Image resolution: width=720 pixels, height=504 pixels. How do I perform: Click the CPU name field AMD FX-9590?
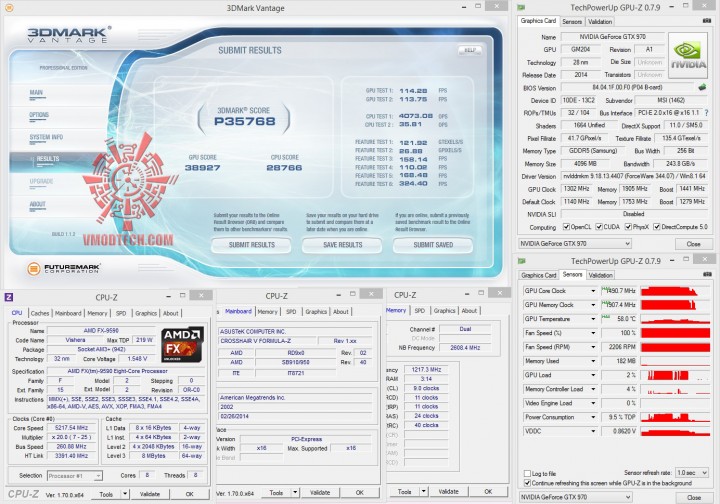point(101,330)
